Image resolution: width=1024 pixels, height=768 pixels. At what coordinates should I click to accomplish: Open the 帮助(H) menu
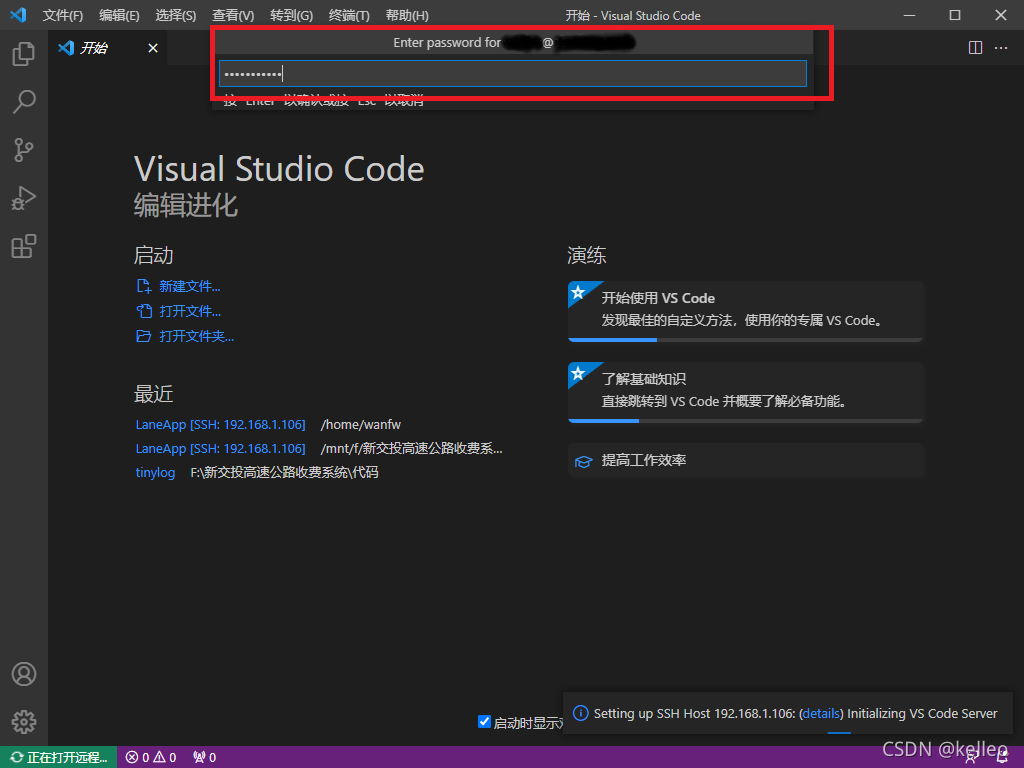(x=408, y=15)
